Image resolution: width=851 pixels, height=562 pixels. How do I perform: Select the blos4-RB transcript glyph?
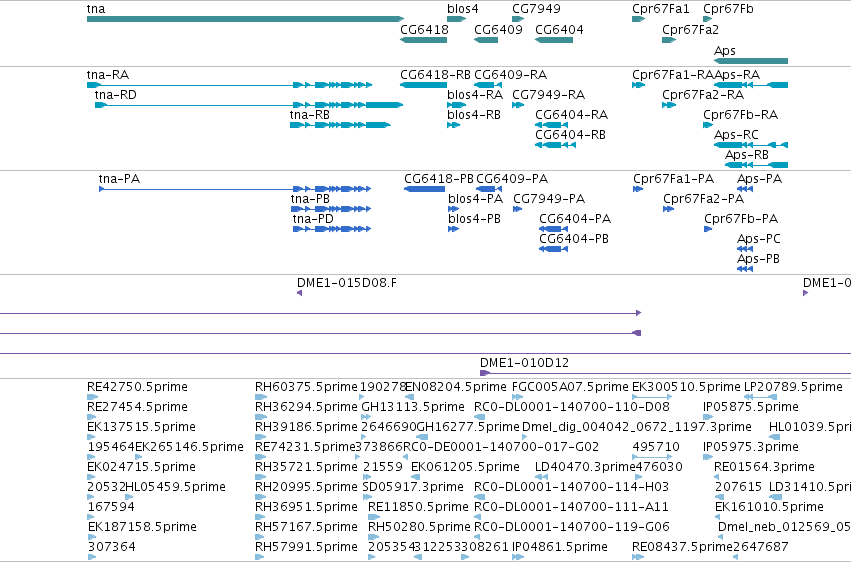453,125
